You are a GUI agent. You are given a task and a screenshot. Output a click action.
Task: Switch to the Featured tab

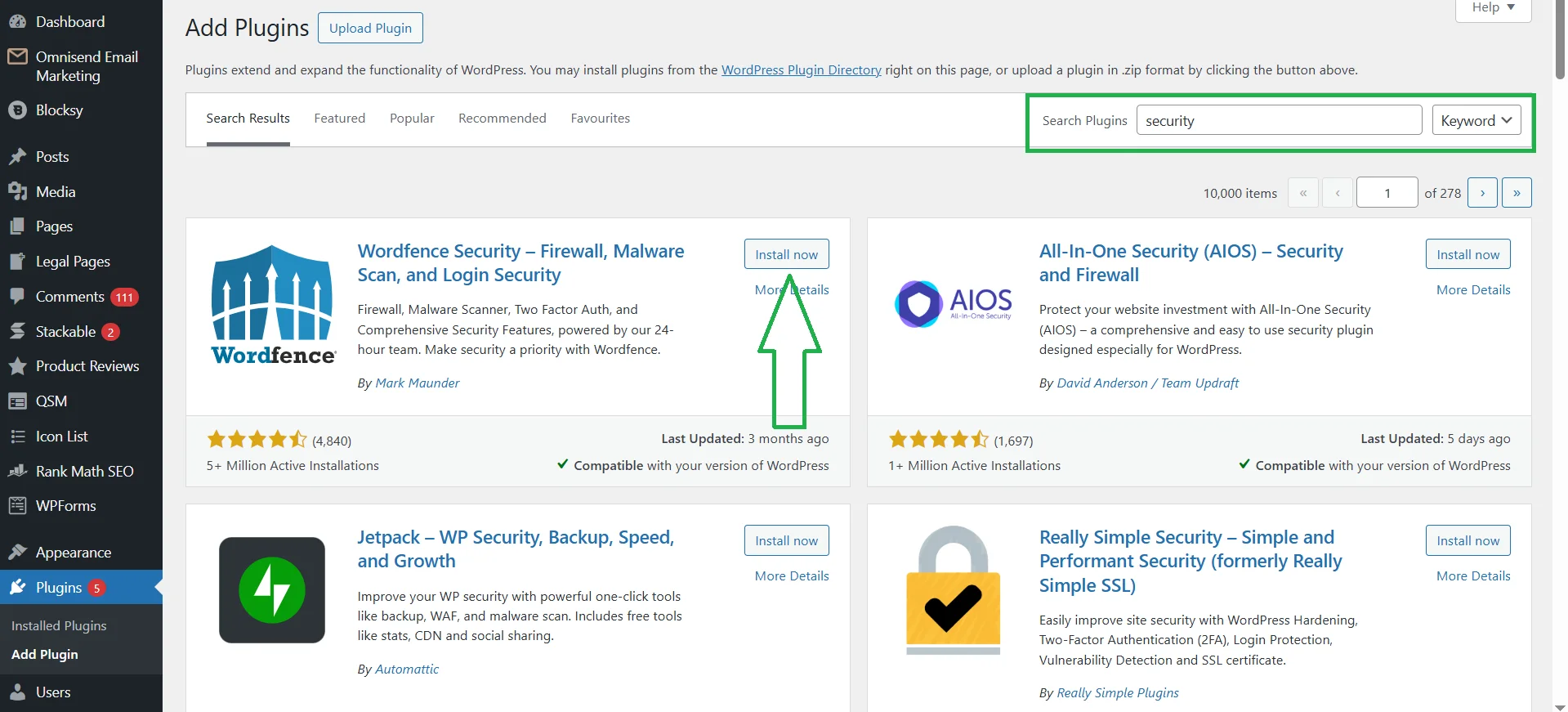pos(339,119)
